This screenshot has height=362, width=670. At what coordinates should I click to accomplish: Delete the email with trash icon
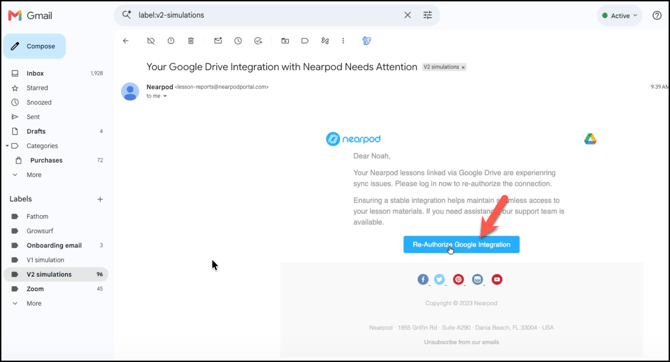pos(191,41)
